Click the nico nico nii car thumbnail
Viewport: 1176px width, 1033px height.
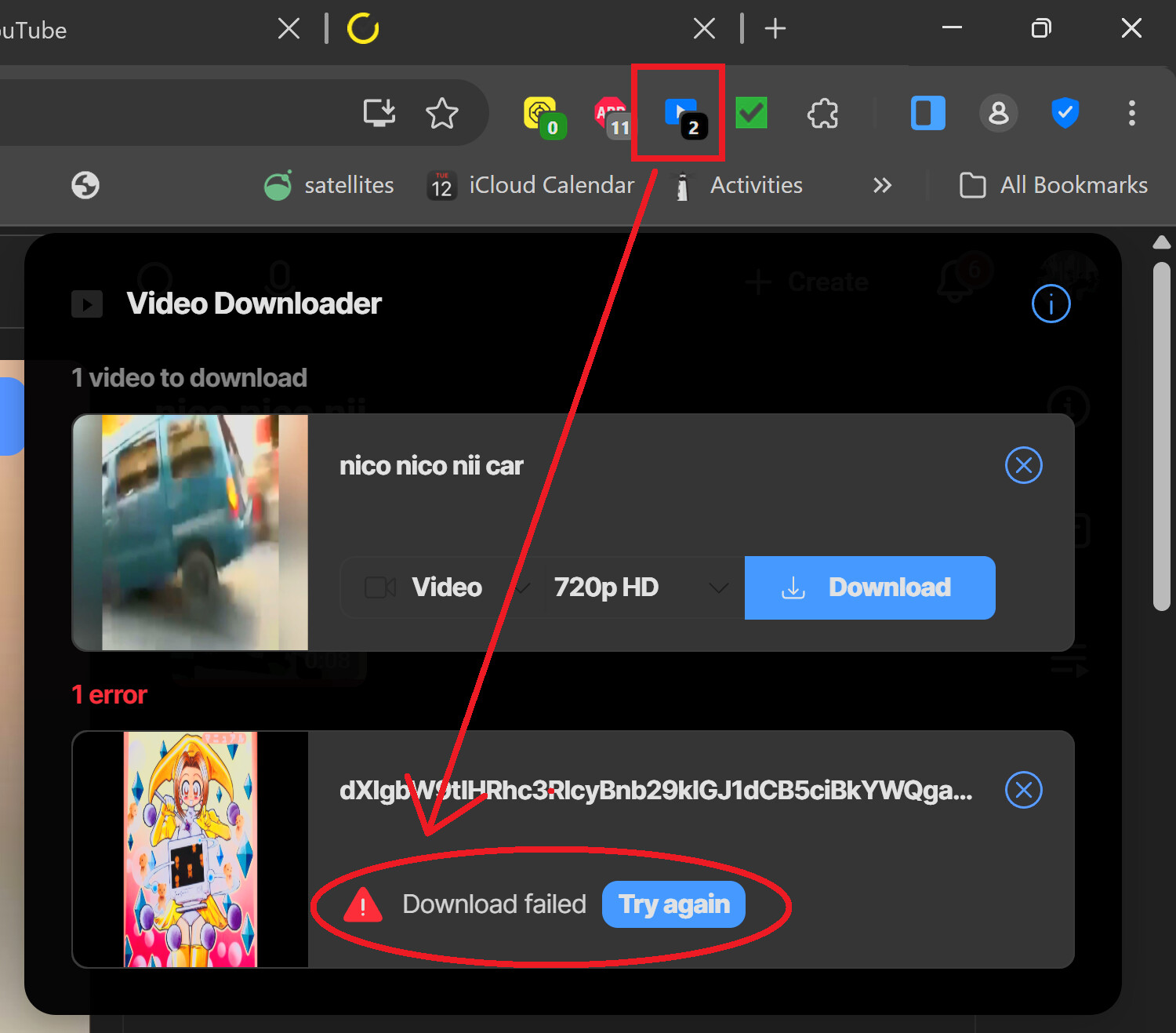(x=191, y=533)
